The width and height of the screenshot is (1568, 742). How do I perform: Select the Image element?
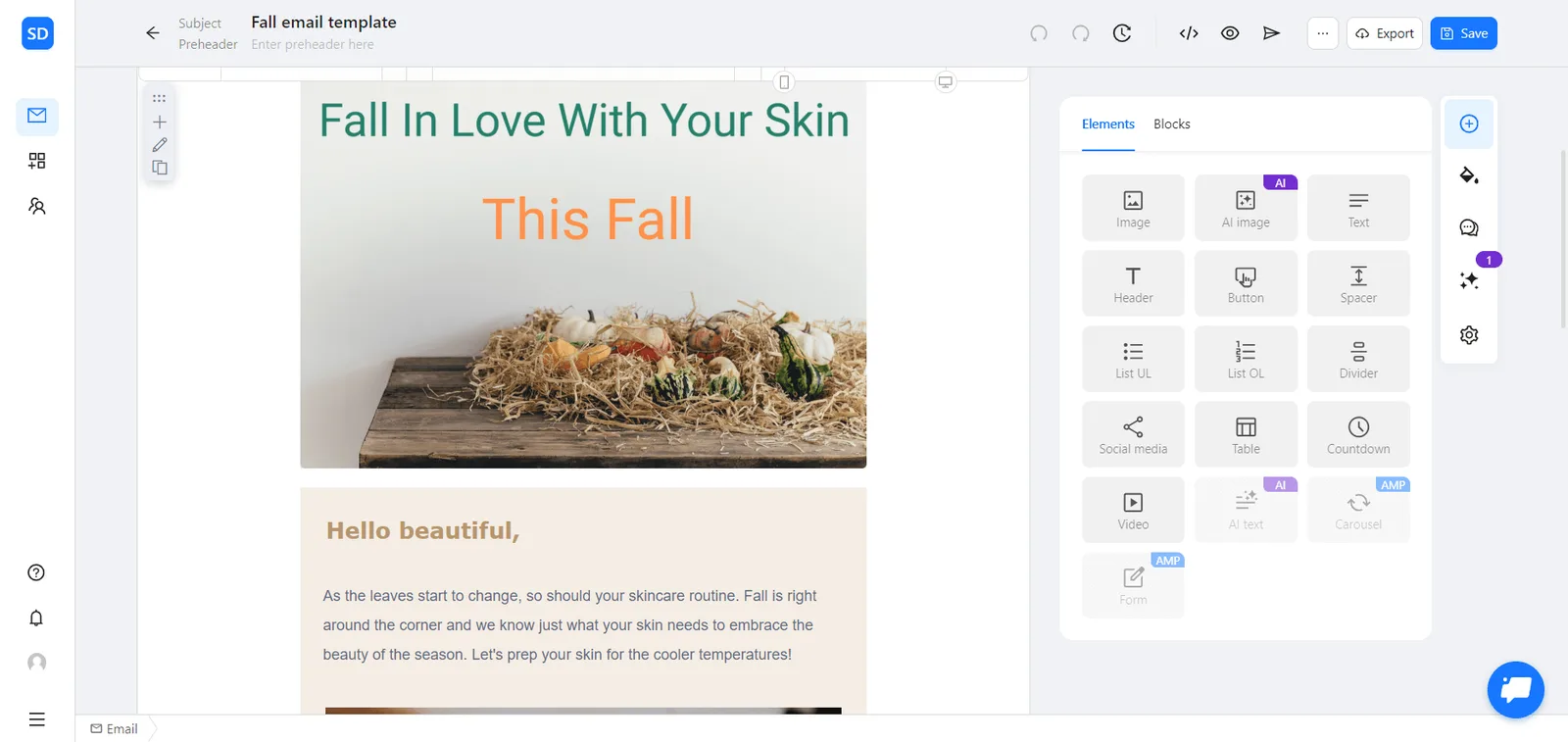pos(1133,208)
